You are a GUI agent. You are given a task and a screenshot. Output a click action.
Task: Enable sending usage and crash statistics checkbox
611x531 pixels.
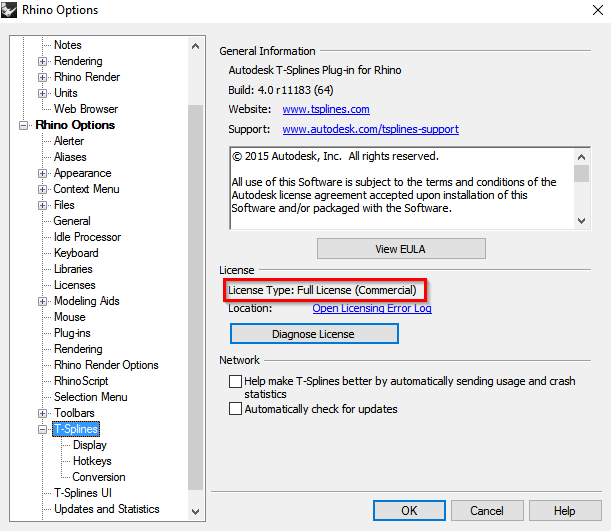[235, 381]
